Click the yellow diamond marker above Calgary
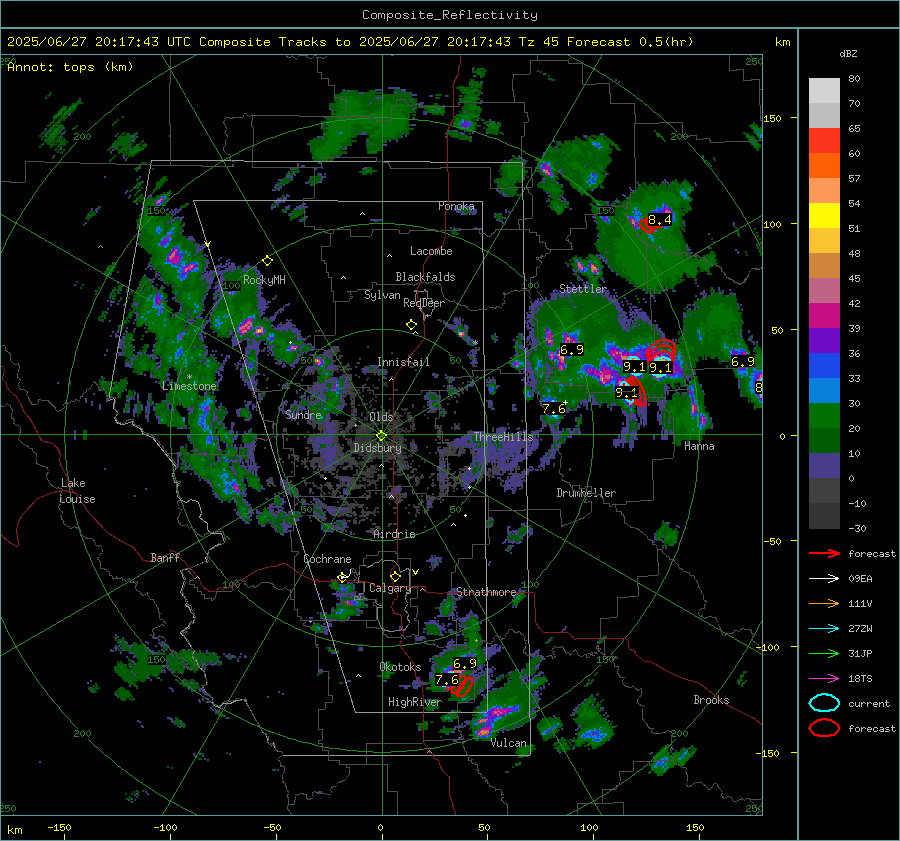 (395, 576)
